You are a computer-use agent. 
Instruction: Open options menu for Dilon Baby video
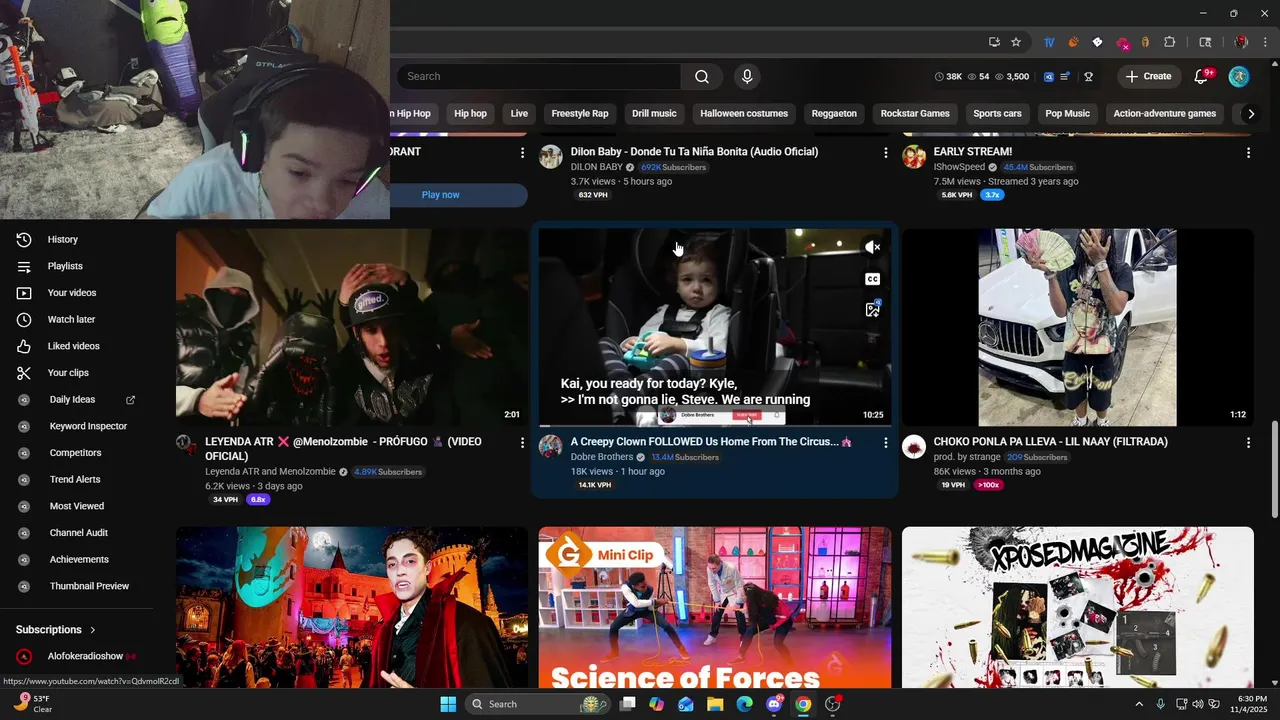pyautogui.click(x=885, y=153)
